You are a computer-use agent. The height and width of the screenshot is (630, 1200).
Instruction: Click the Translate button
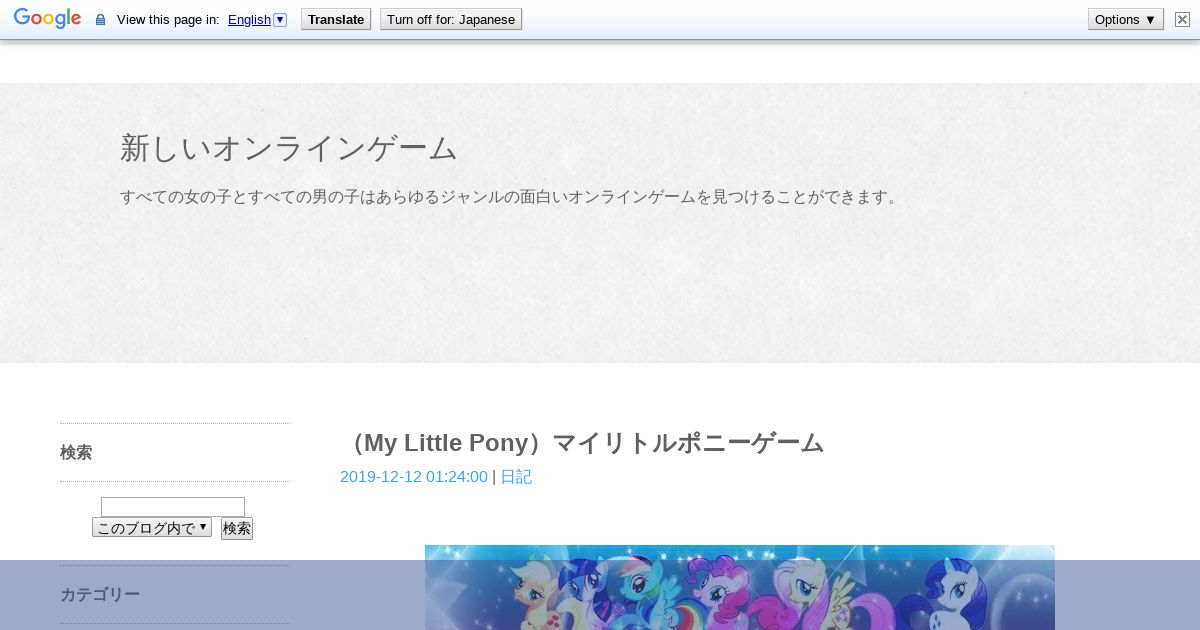336,19
